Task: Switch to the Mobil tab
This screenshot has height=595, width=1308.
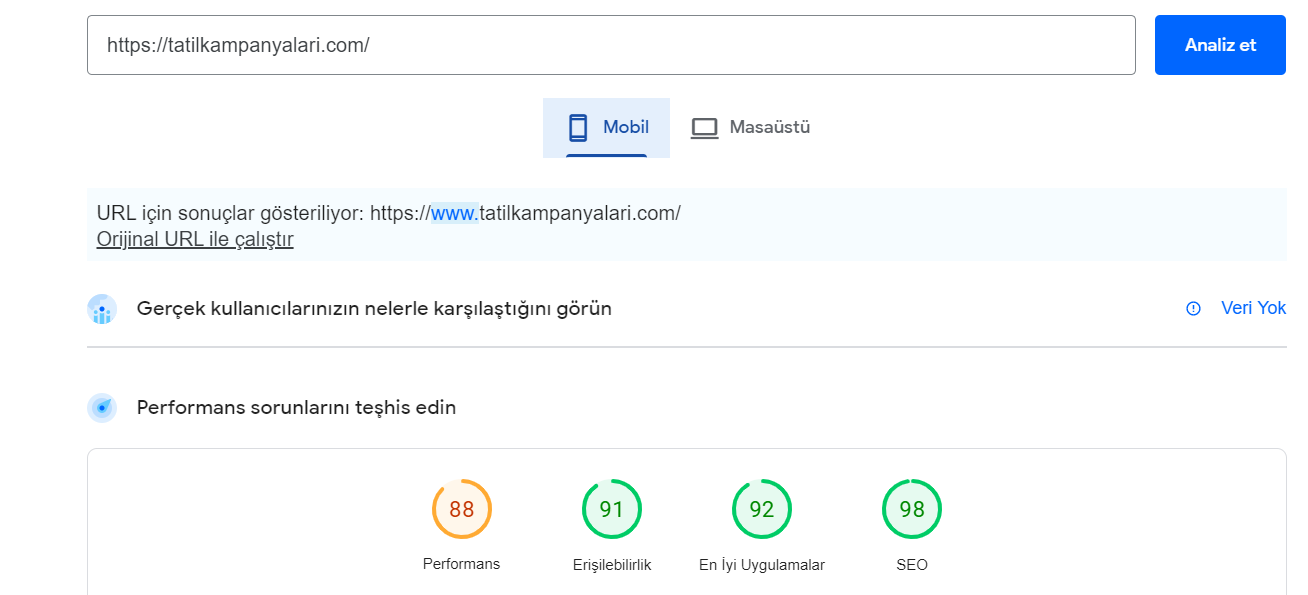Action: [606, 128]
